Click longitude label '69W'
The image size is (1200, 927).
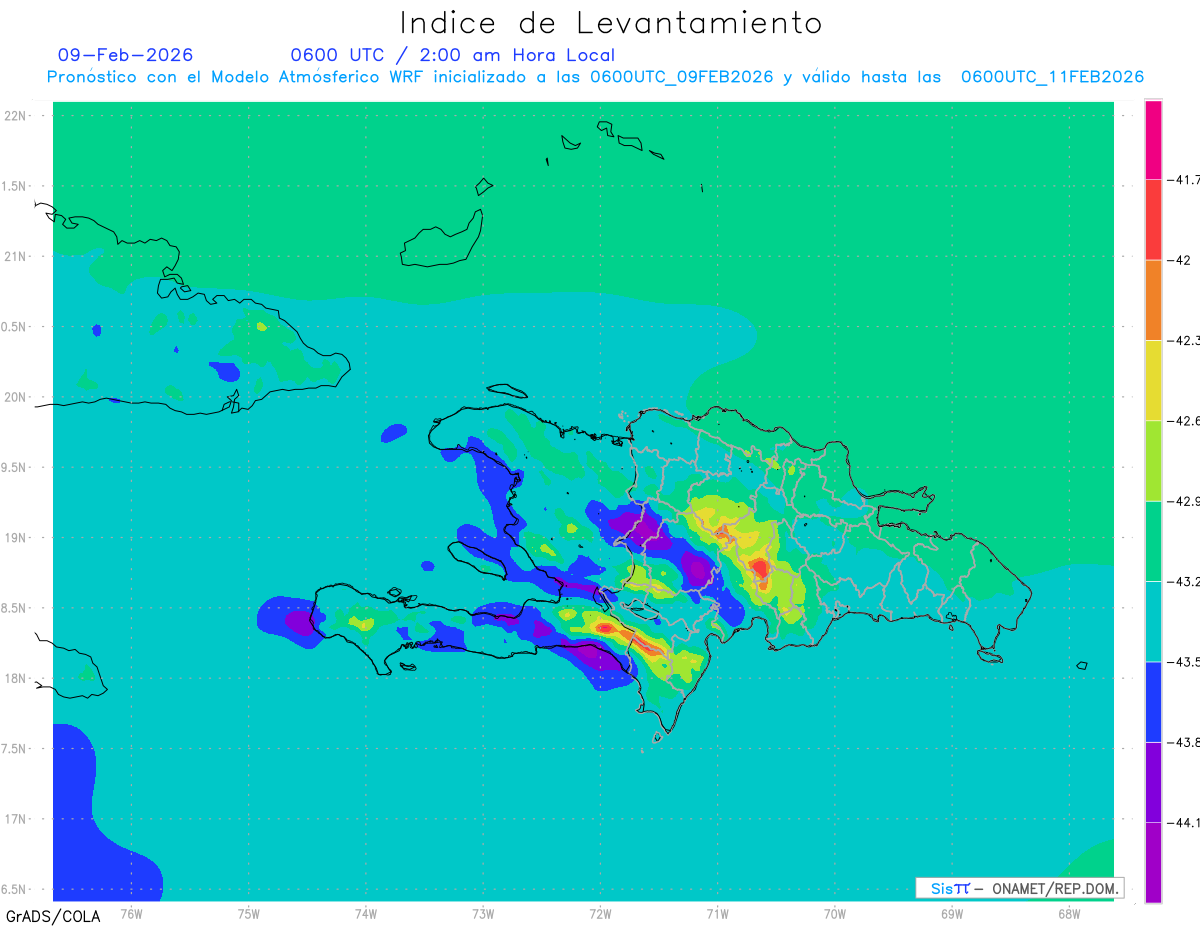coord(952,914)
